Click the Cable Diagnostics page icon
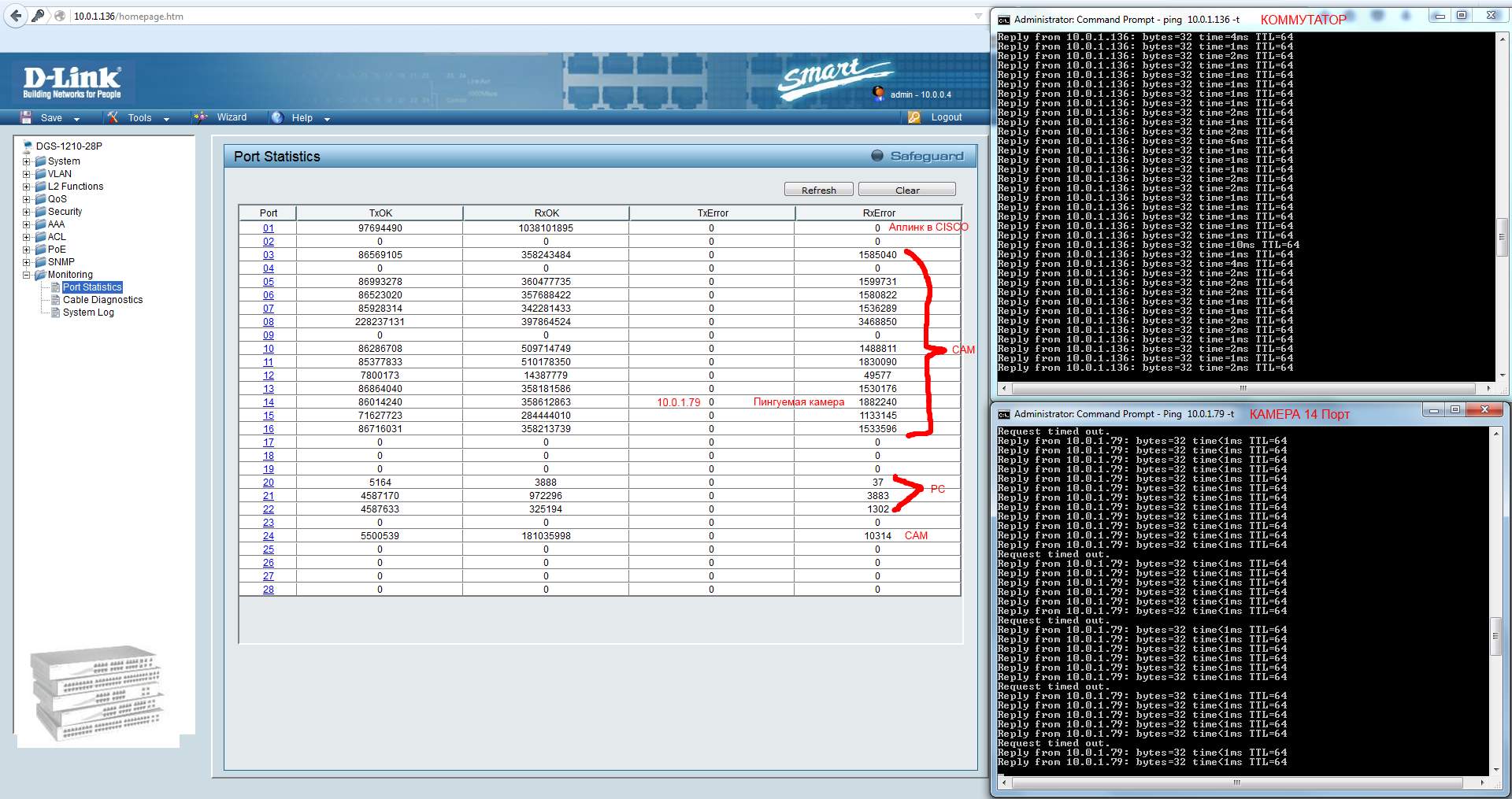The width and height of the screenshot is (1512, 799). click(56, 300)
